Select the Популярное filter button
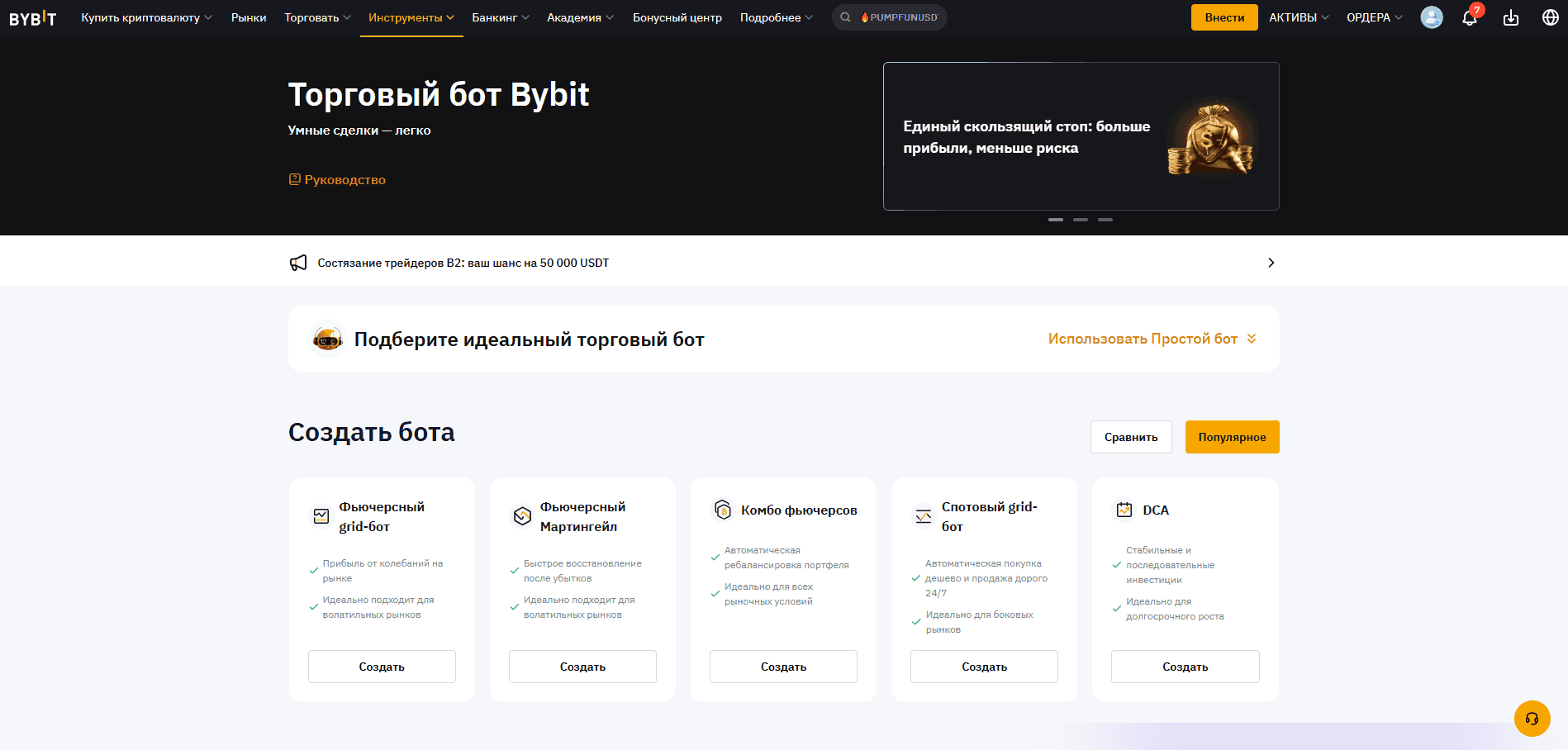The image size is (1568, 750). 1232,437
